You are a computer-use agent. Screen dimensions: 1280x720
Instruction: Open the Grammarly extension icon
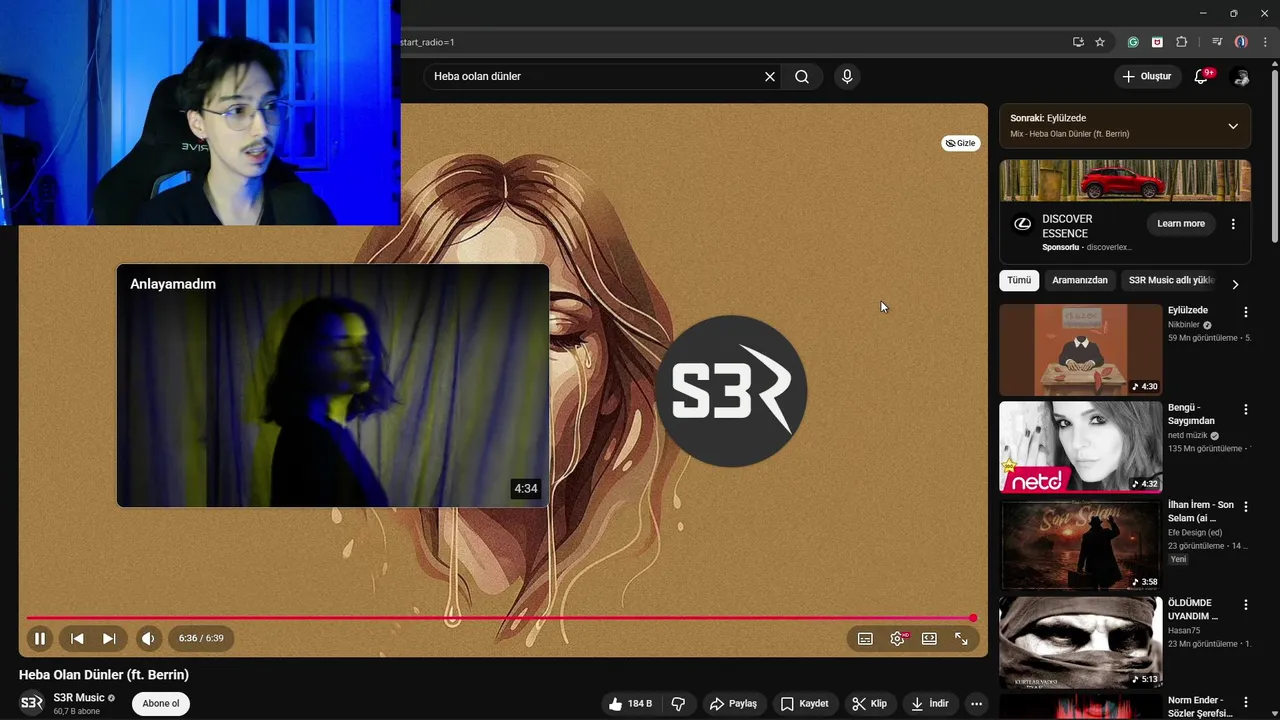click(1133, 42)
